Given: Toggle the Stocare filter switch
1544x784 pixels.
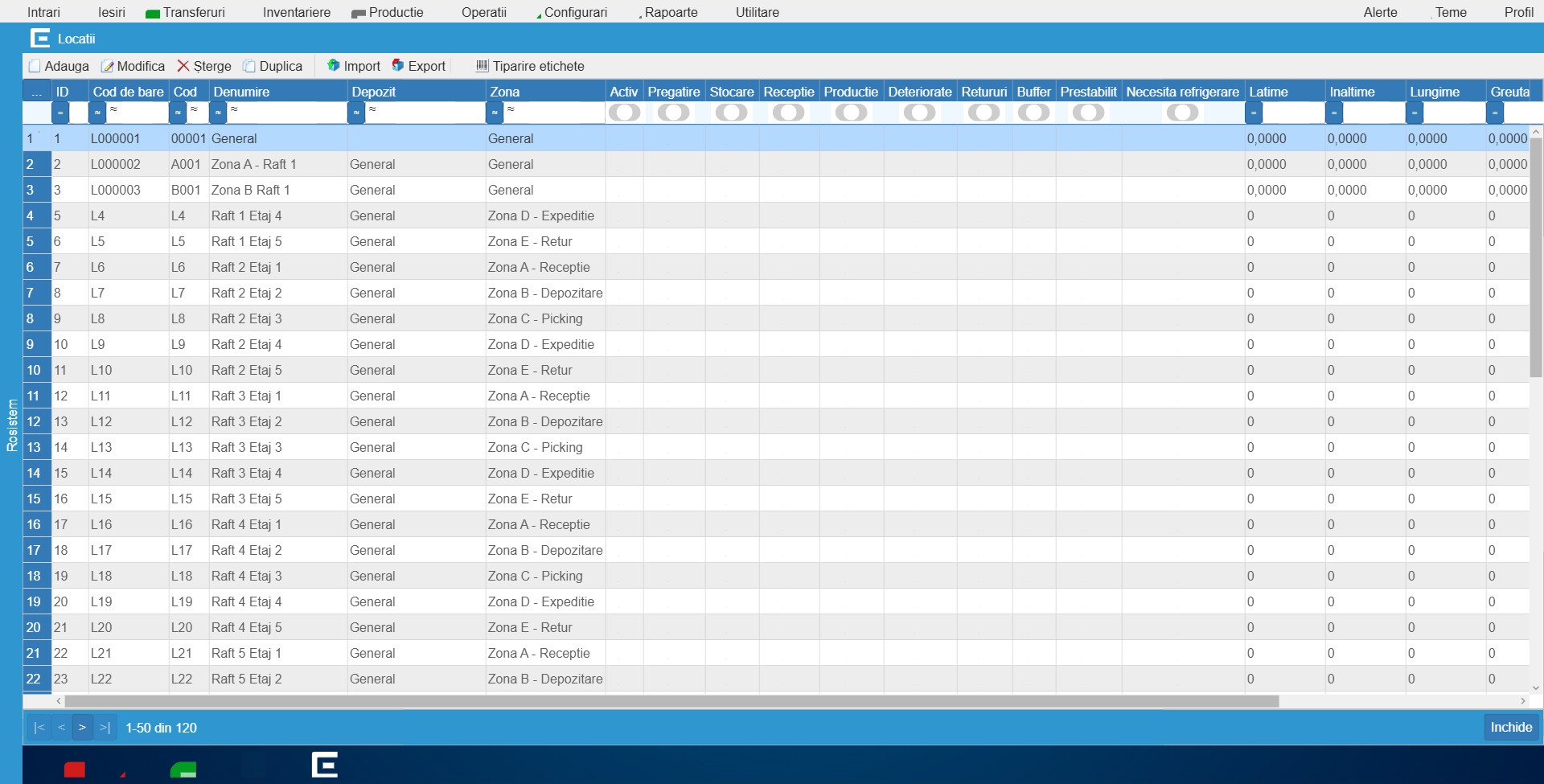Looking at the screenshot, I should coord(732,113).
